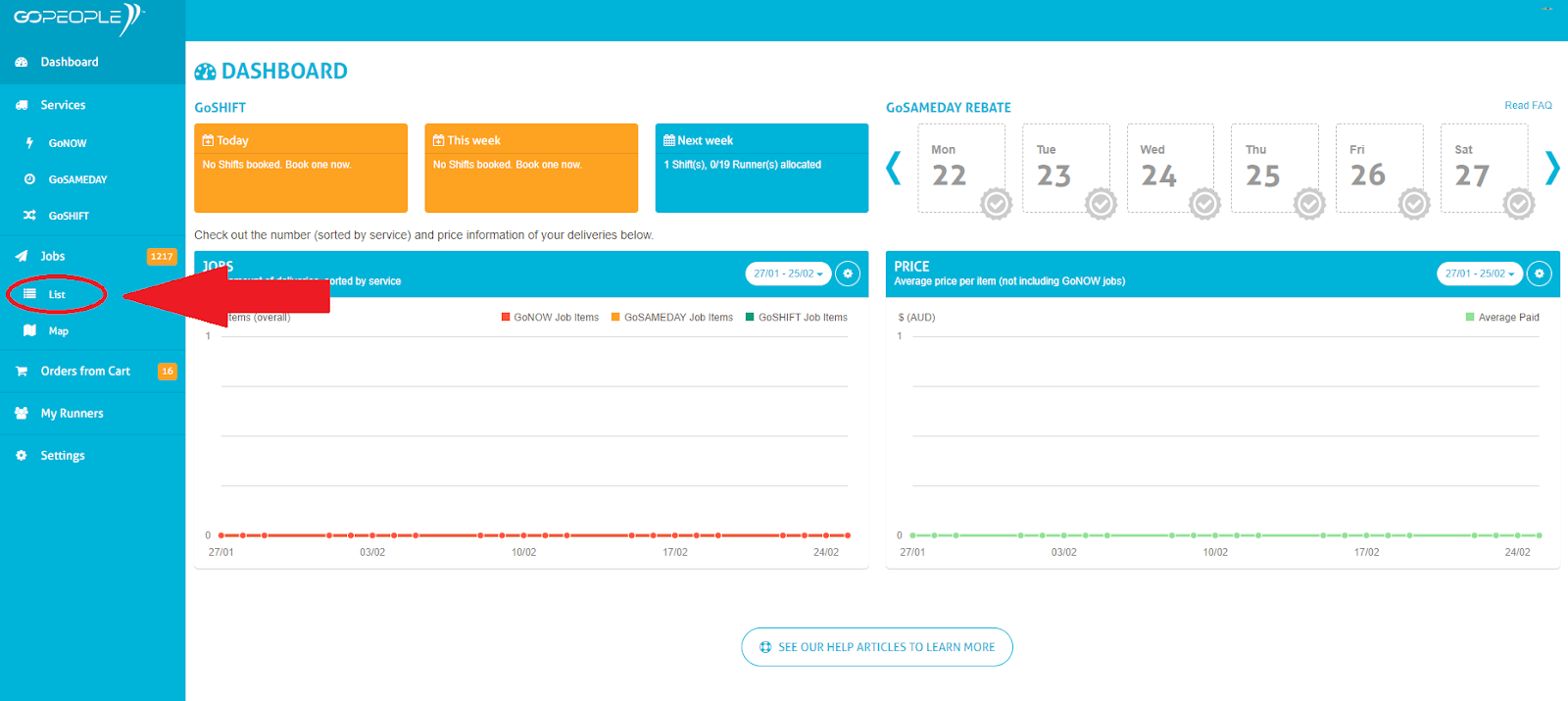Select Sat 27 rebate day
The height and width of the screenshot is (701, 1568).
coord(1485,168)
